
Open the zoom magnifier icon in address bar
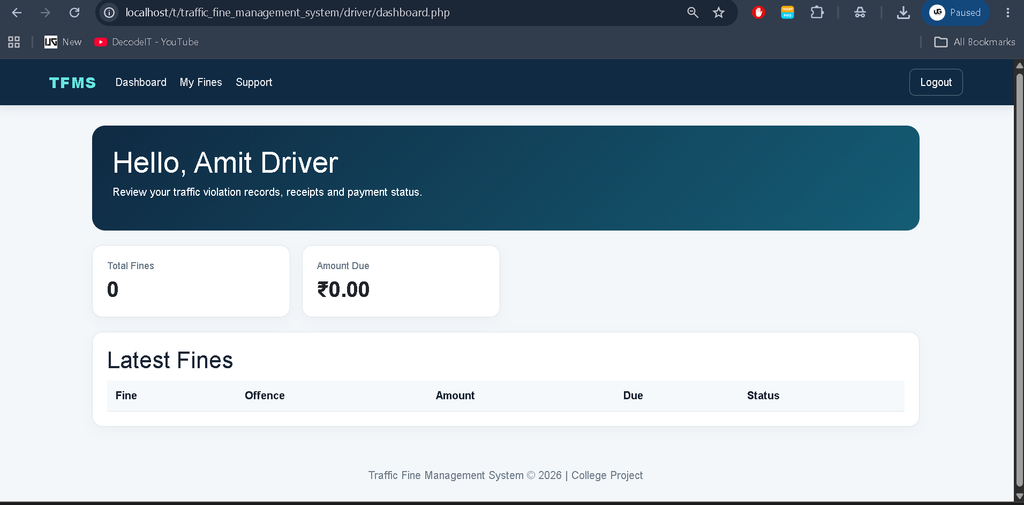[x=693, y=12]
